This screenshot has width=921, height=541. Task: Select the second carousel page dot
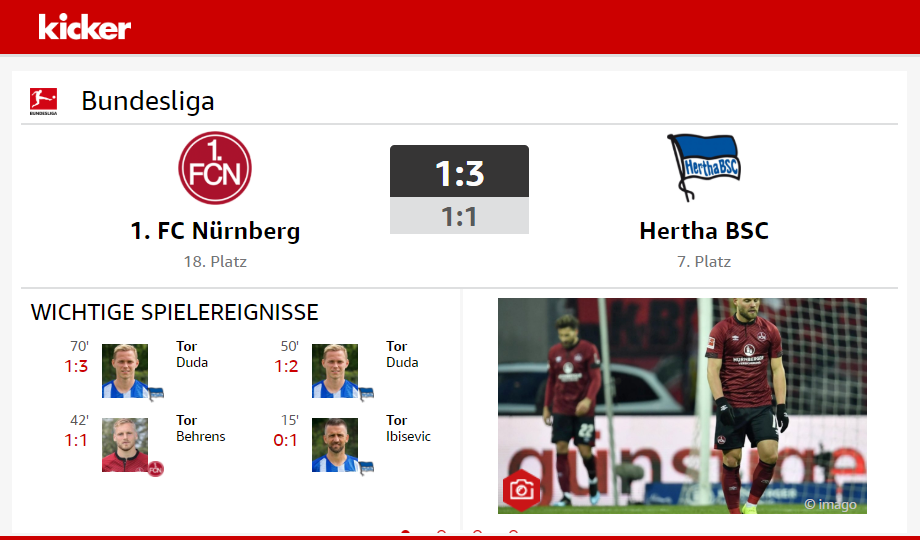441,532
